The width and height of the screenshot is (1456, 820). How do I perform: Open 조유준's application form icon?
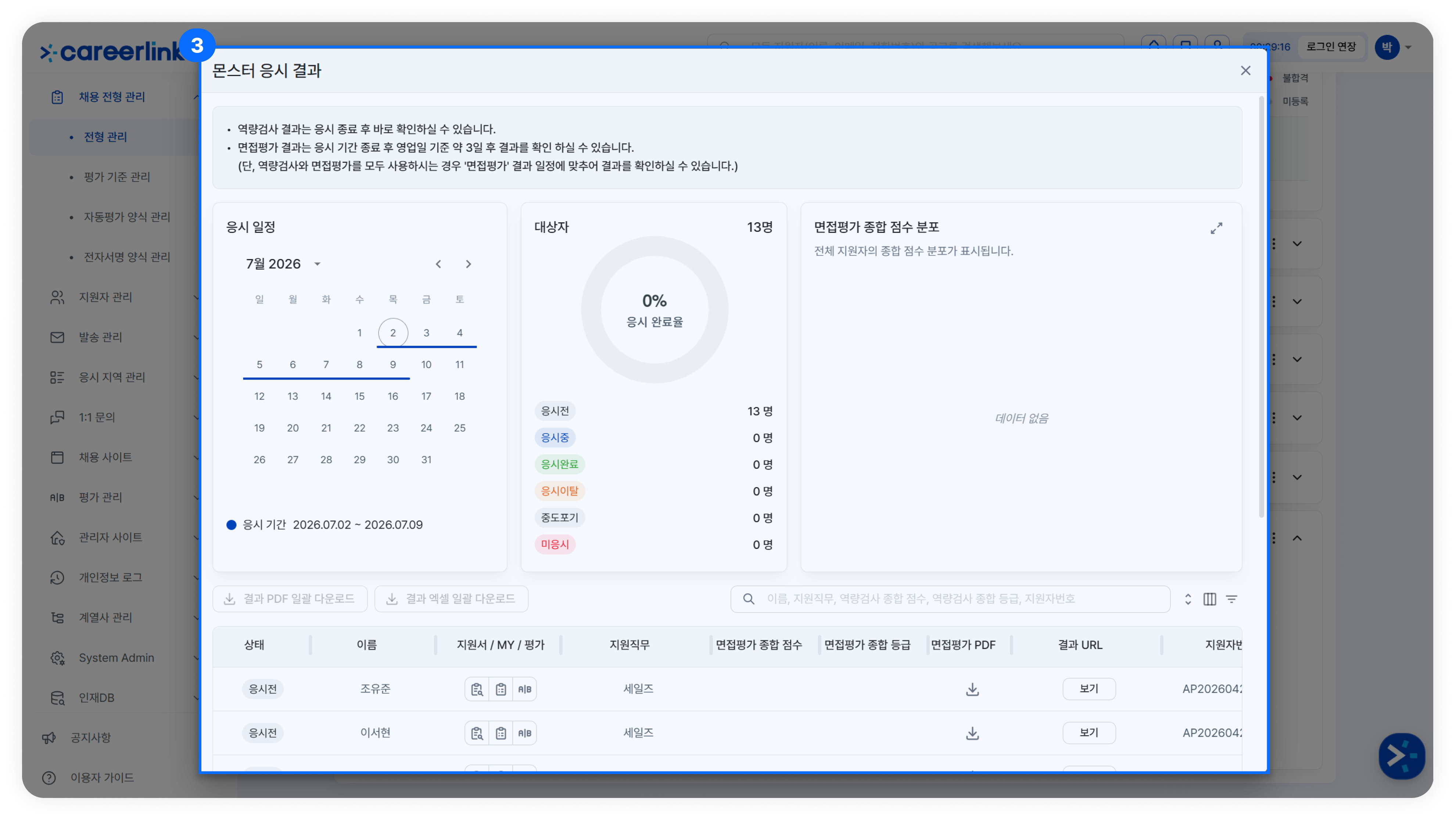tap(477, 689)
